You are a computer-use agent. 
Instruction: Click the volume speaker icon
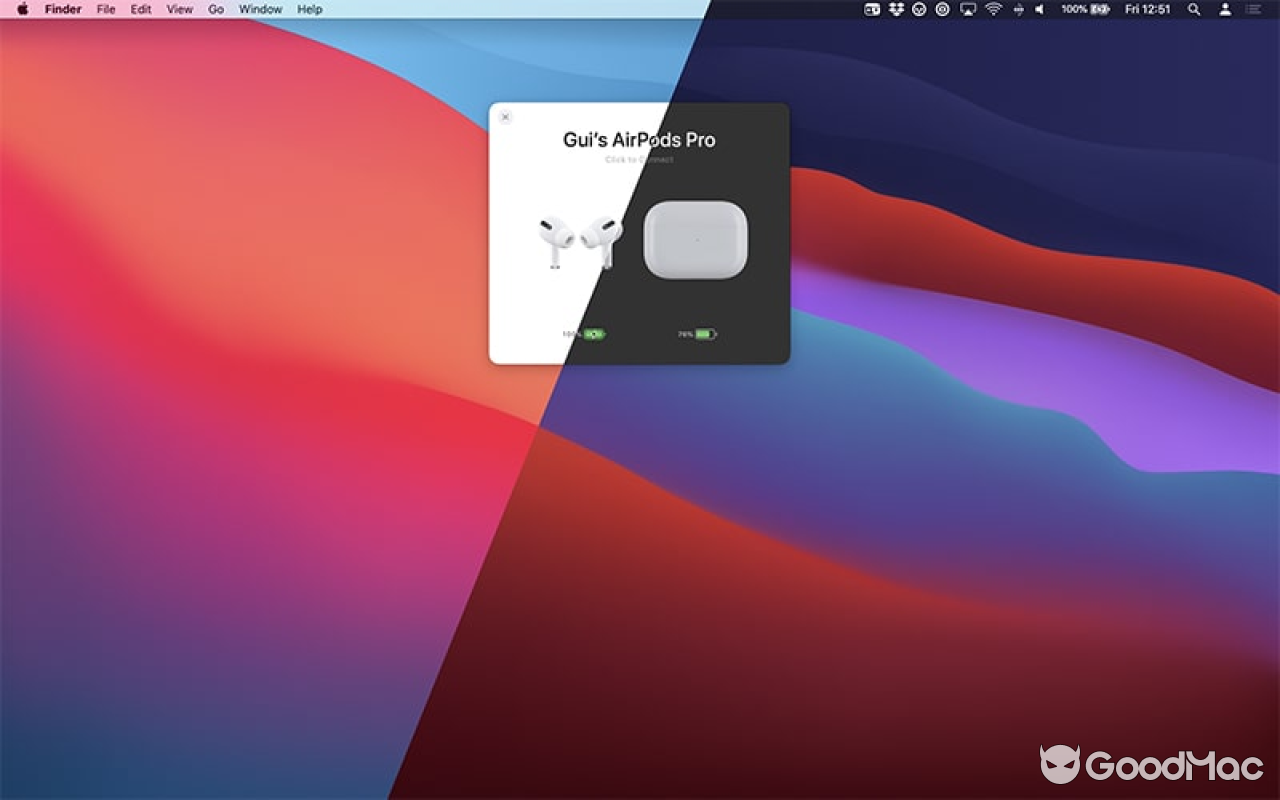click(1039, 9)
